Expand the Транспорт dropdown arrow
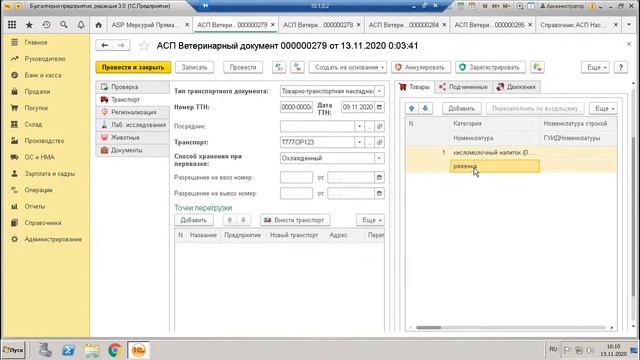Viewport: 640px width, 360px height. pos(359,142)
